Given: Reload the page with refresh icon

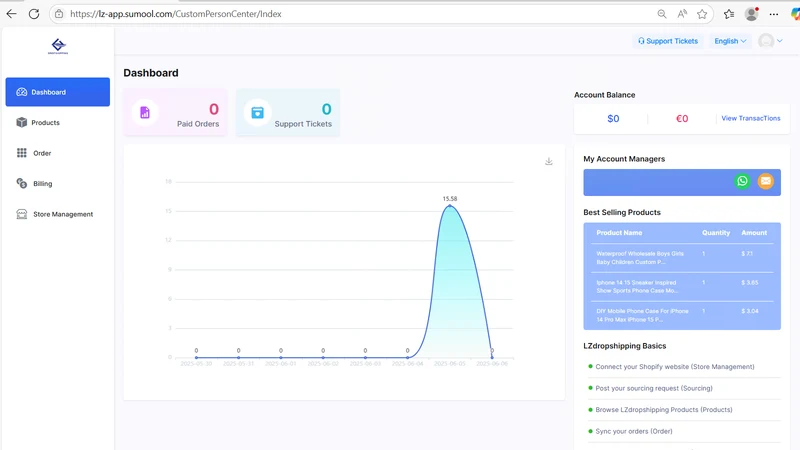Looking at the screenshot, I should (x=34, y=14).
